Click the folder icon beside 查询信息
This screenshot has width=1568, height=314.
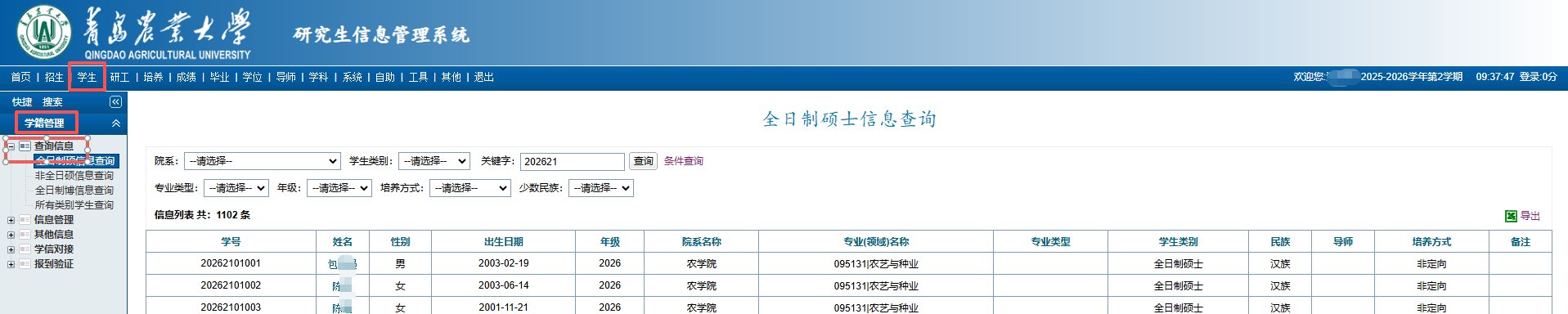(25, 146)
